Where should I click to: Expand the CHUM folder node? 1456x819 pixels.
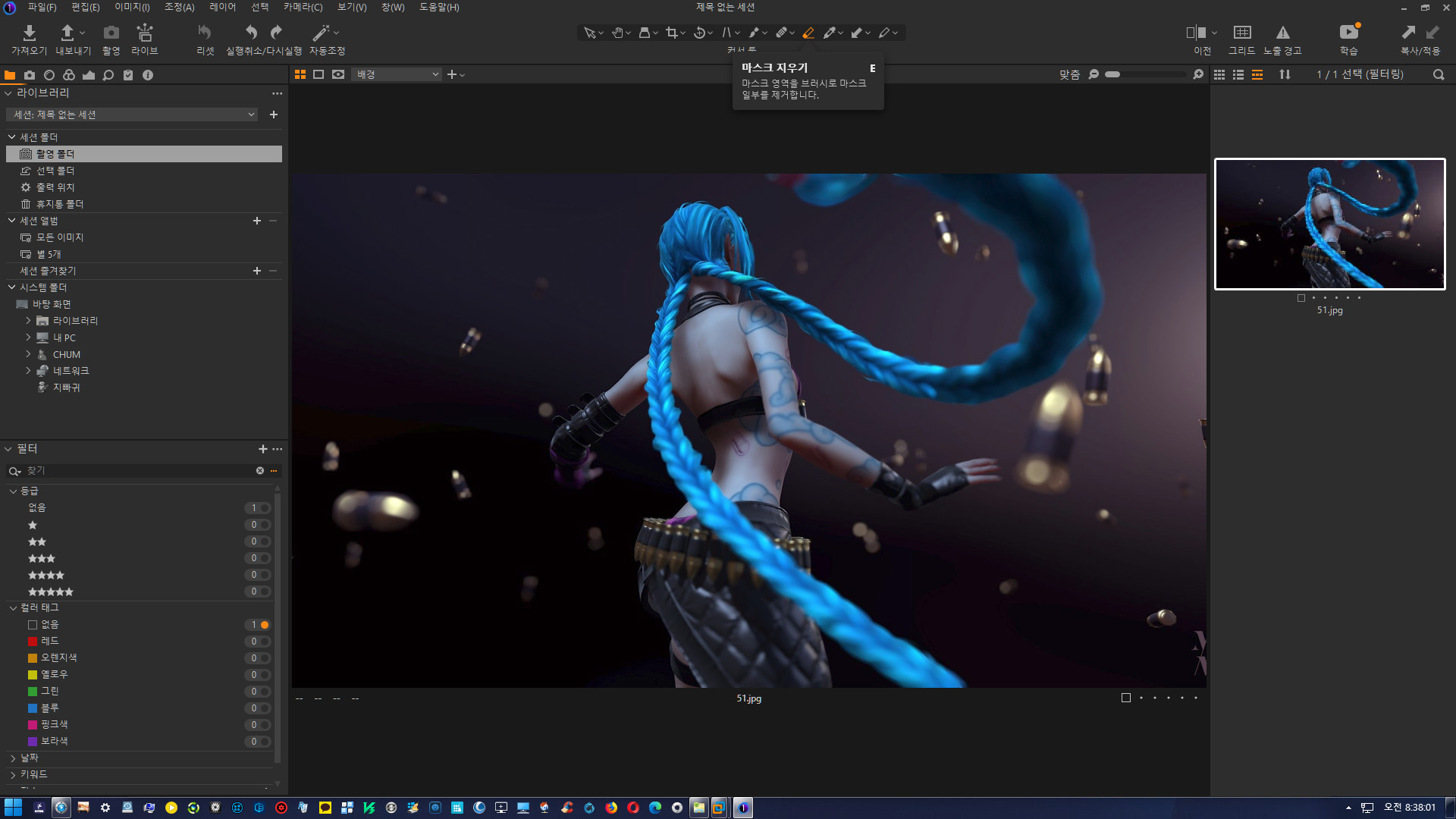(28, 354)
